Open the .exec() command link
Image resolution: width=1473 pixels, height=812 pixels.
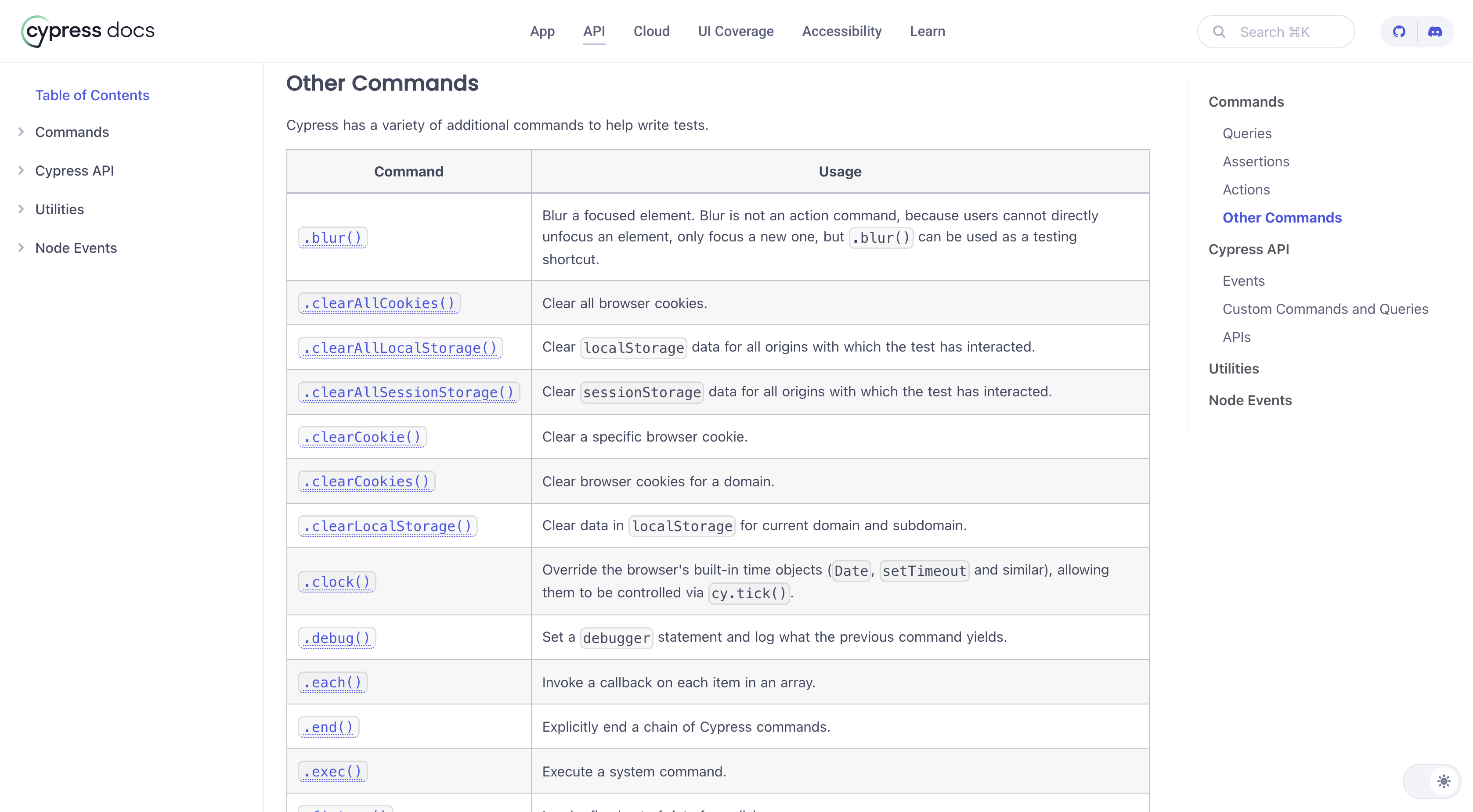pyautogui.click(x=333, y=772)
